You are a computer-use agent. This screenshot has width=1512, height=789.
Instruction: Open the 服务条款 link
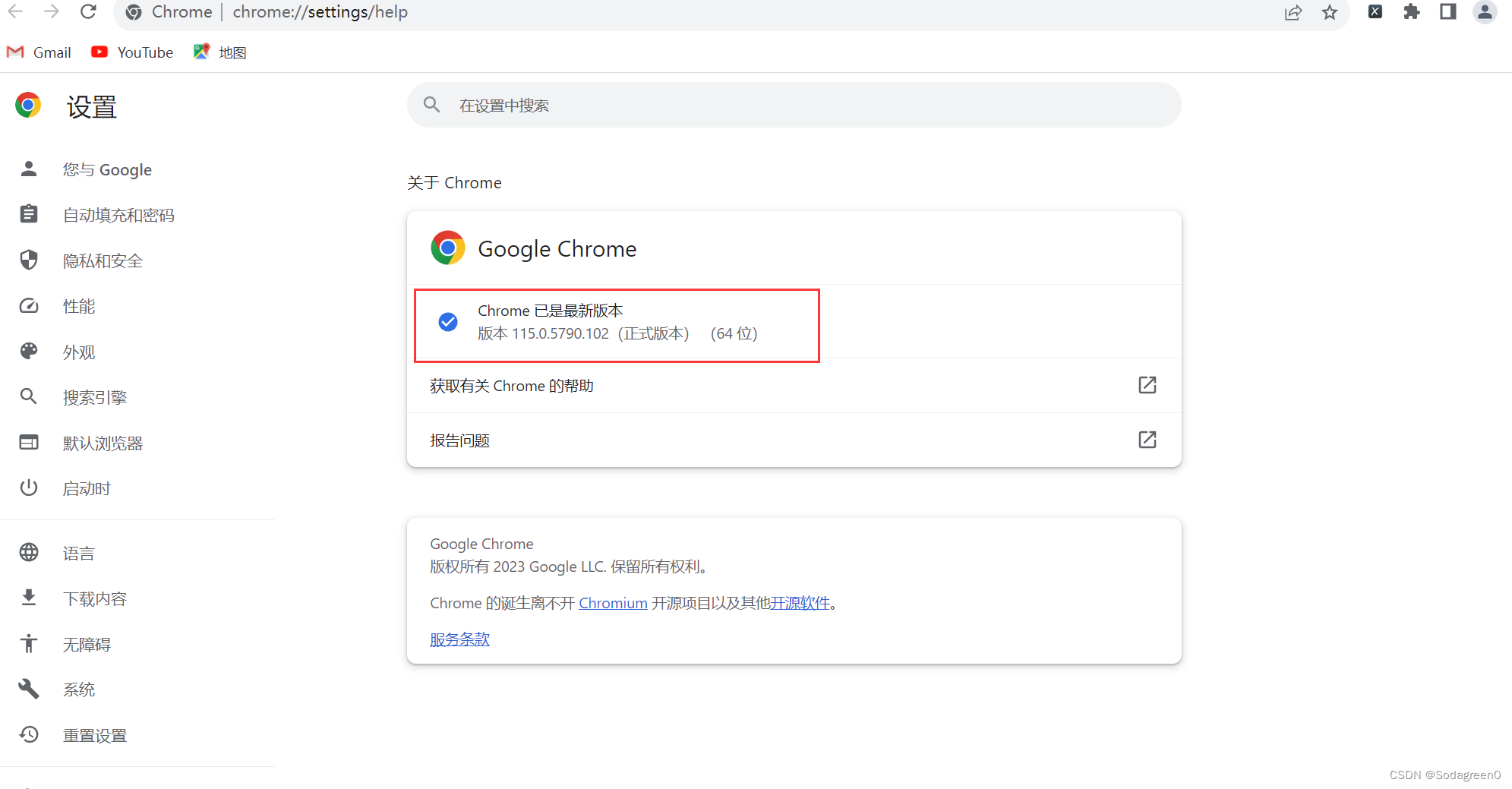pyautogui.click(x=459, y=639)
